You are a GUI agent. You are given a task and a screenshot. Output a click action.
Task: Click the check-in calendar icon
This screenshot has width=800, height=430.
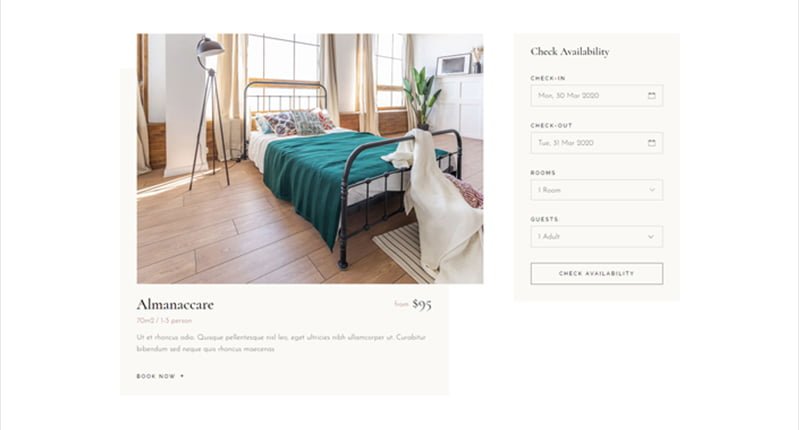click(652, 95)
